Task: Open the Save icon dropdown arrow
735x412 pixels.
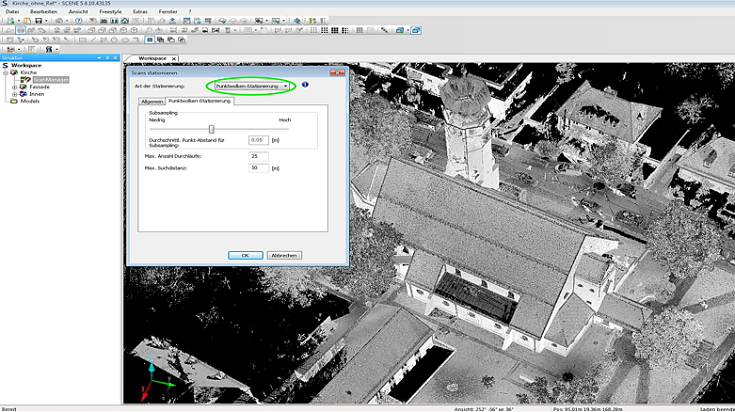Action: click(46, 21)
